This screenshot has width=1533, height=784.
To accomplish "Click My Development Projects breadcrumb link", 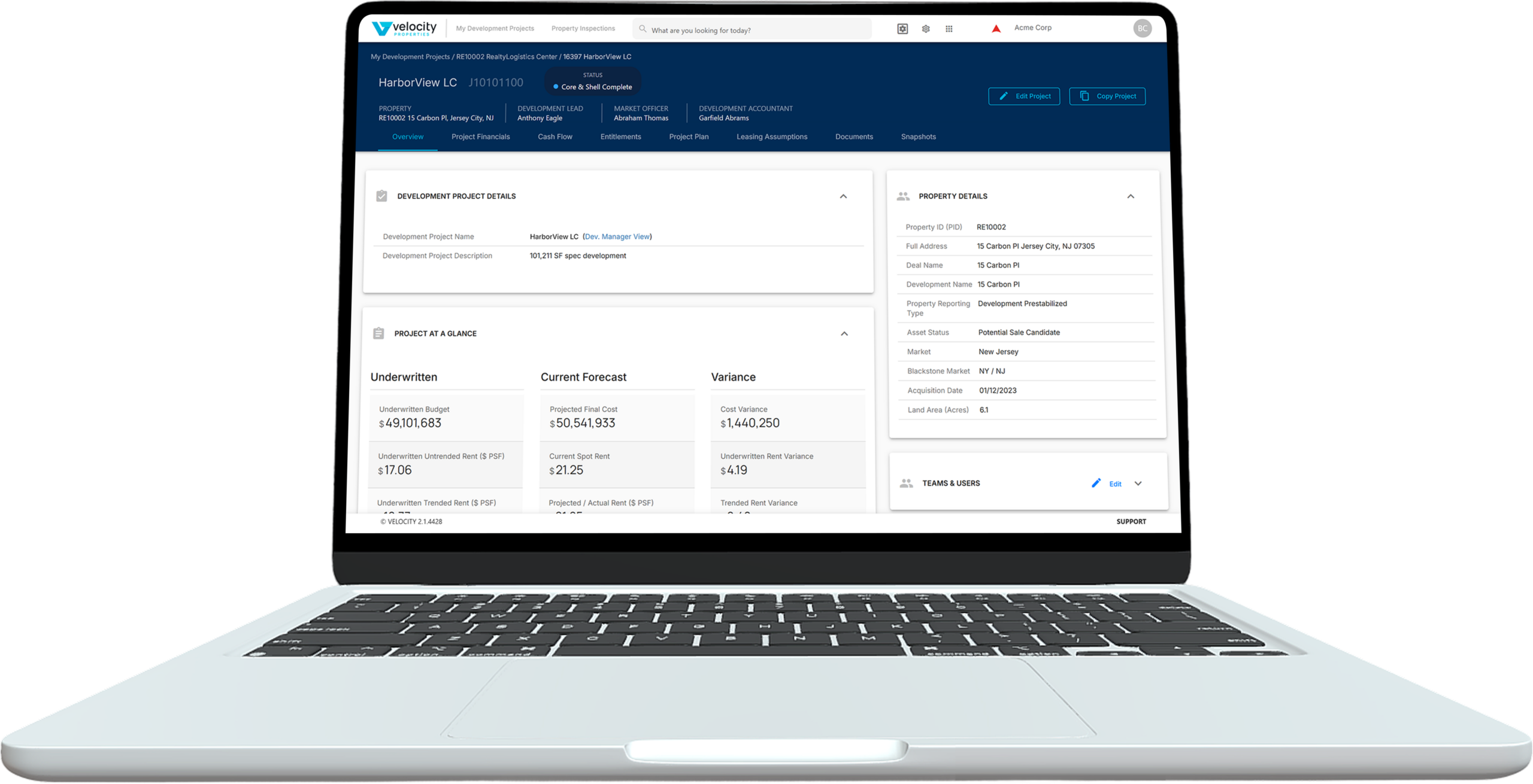I will click(x=410, y=57).
